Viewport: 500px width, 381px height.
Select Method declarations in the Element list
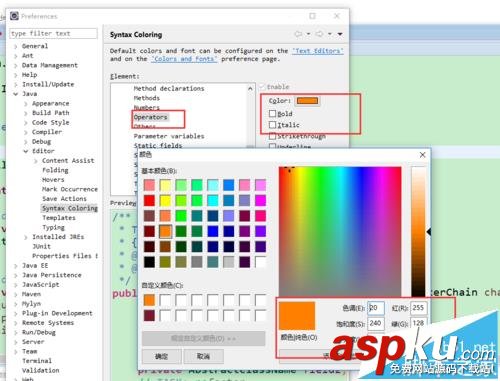click(169, 88)
